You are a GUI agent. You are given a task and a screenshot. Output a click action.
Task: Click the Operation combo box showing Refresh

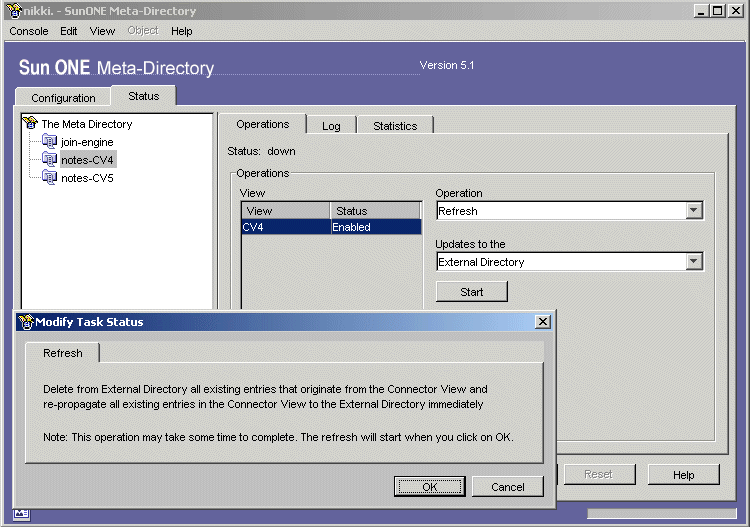coord(569,210)
